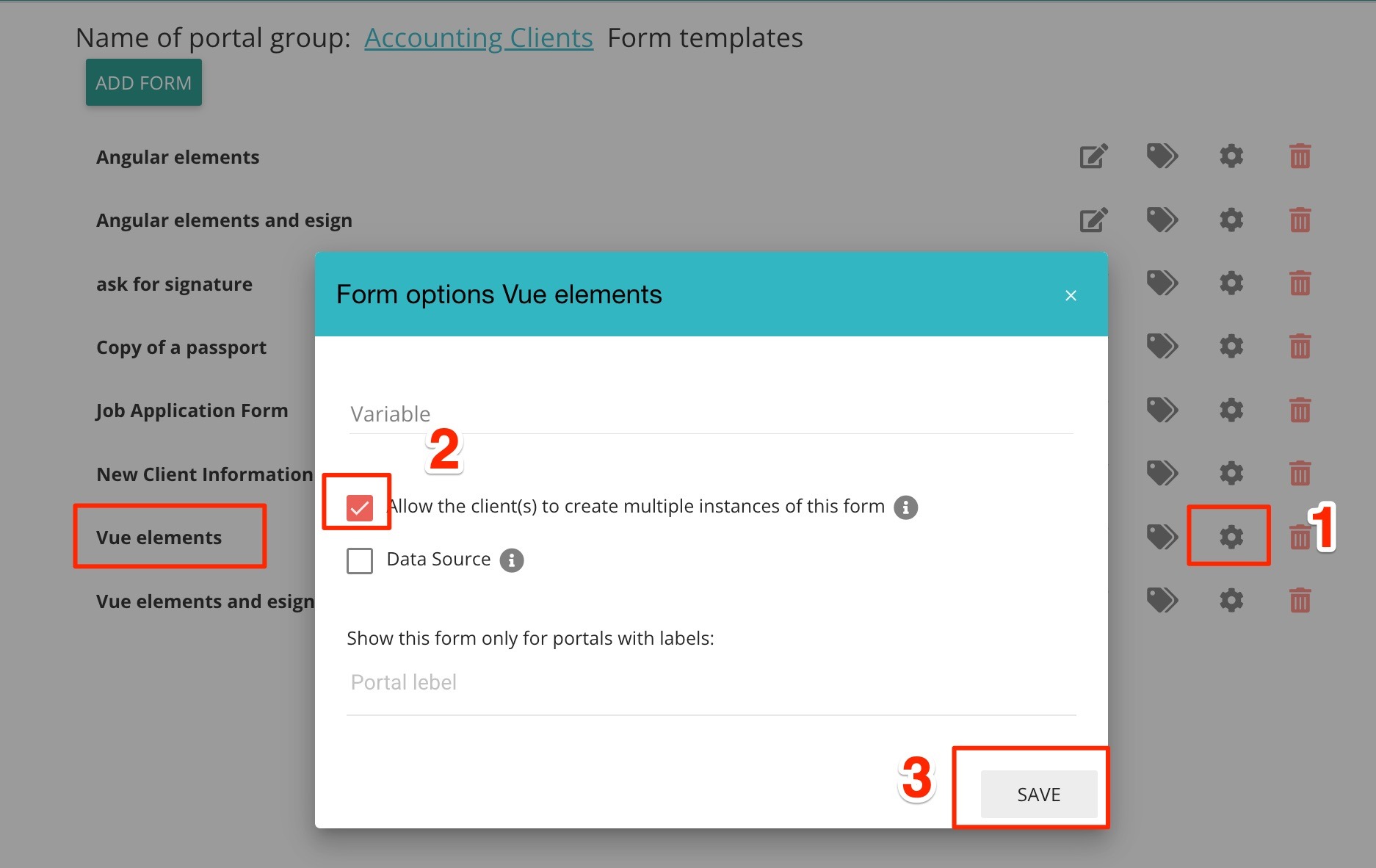Open the info tooltip beside Data Source

tap(512, 560)
